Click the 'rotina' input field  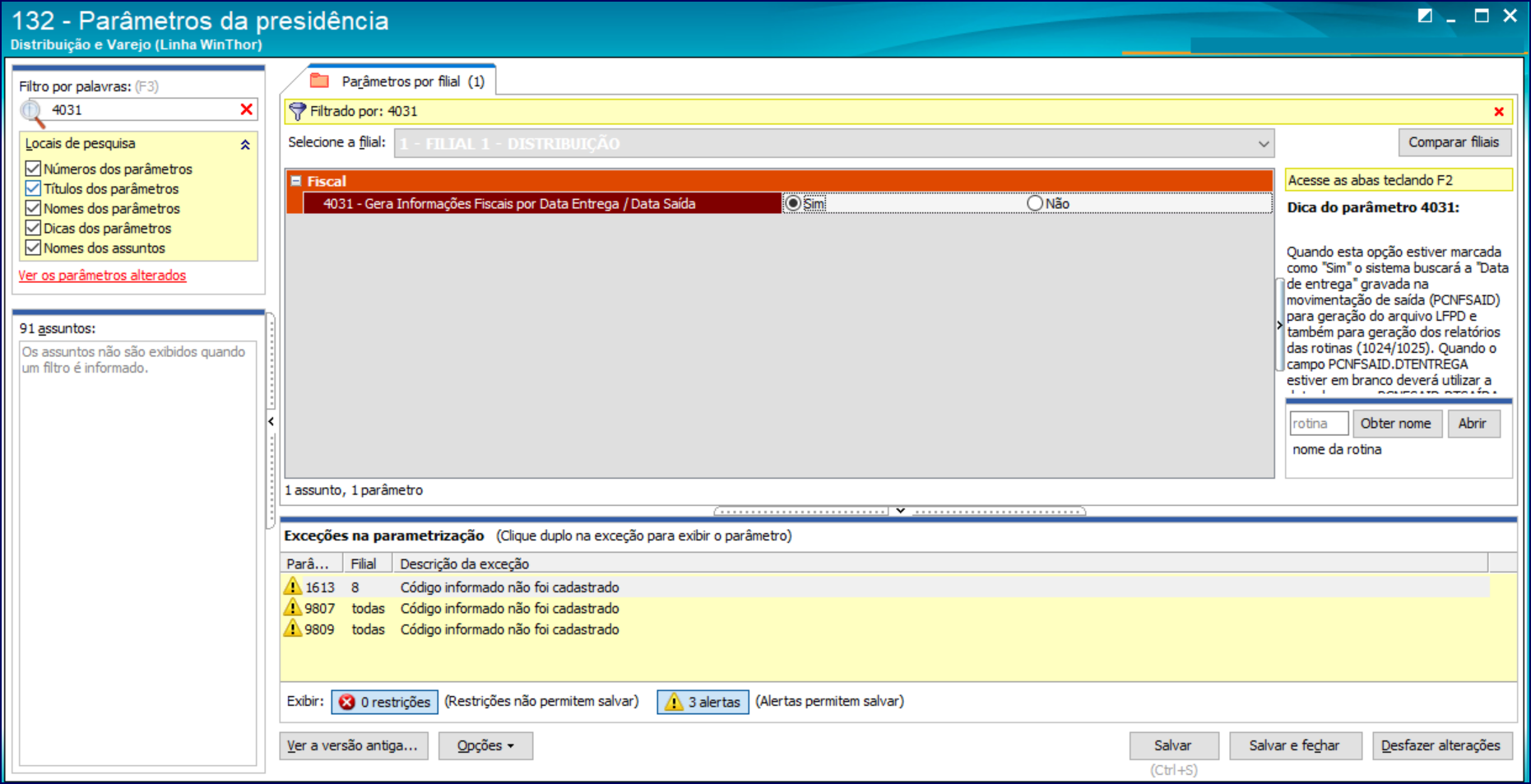point(1318,424)
